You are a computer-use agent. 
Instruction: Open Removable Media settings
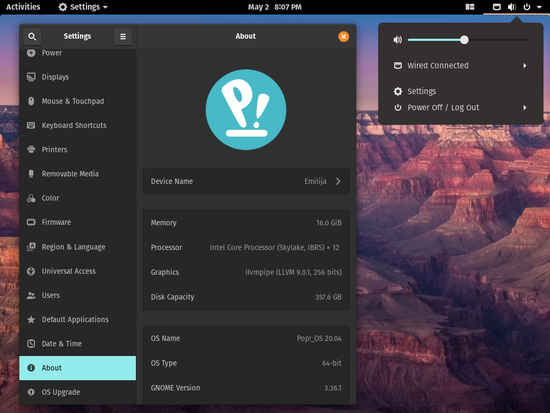(x=78, y=174)
